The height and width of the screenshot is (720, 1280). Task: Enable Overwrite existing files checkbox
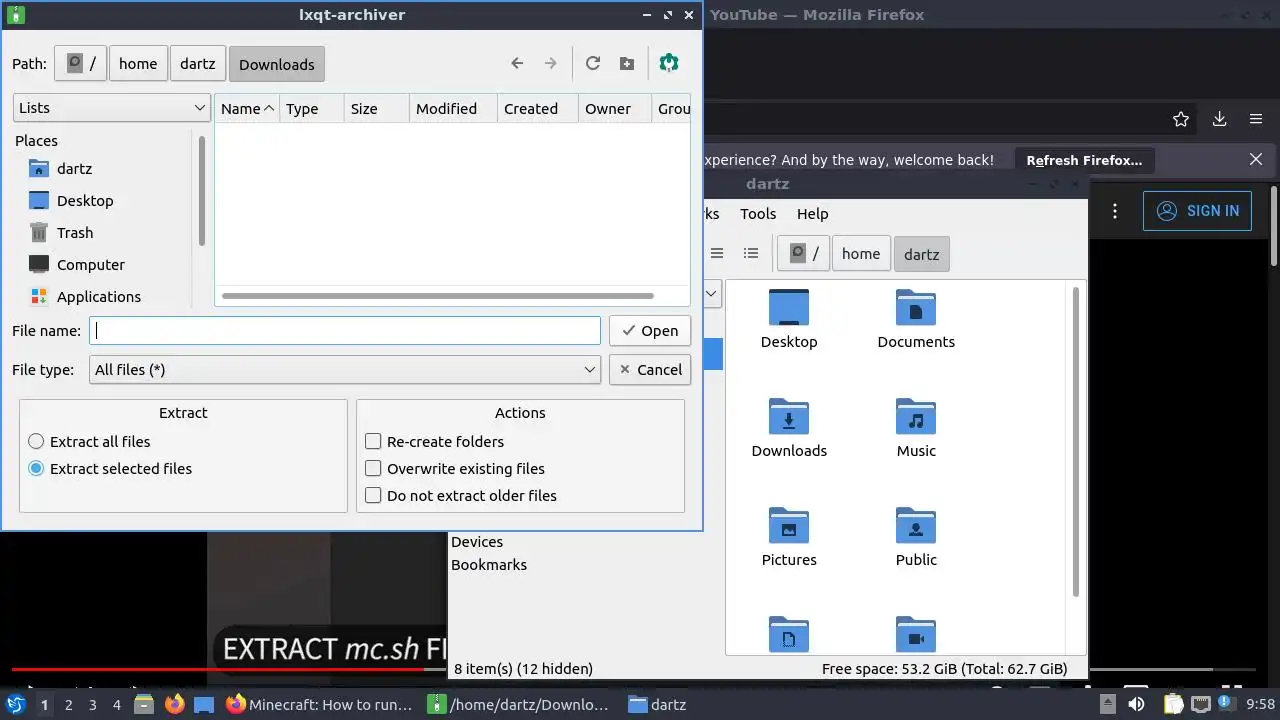pos(455,468)
